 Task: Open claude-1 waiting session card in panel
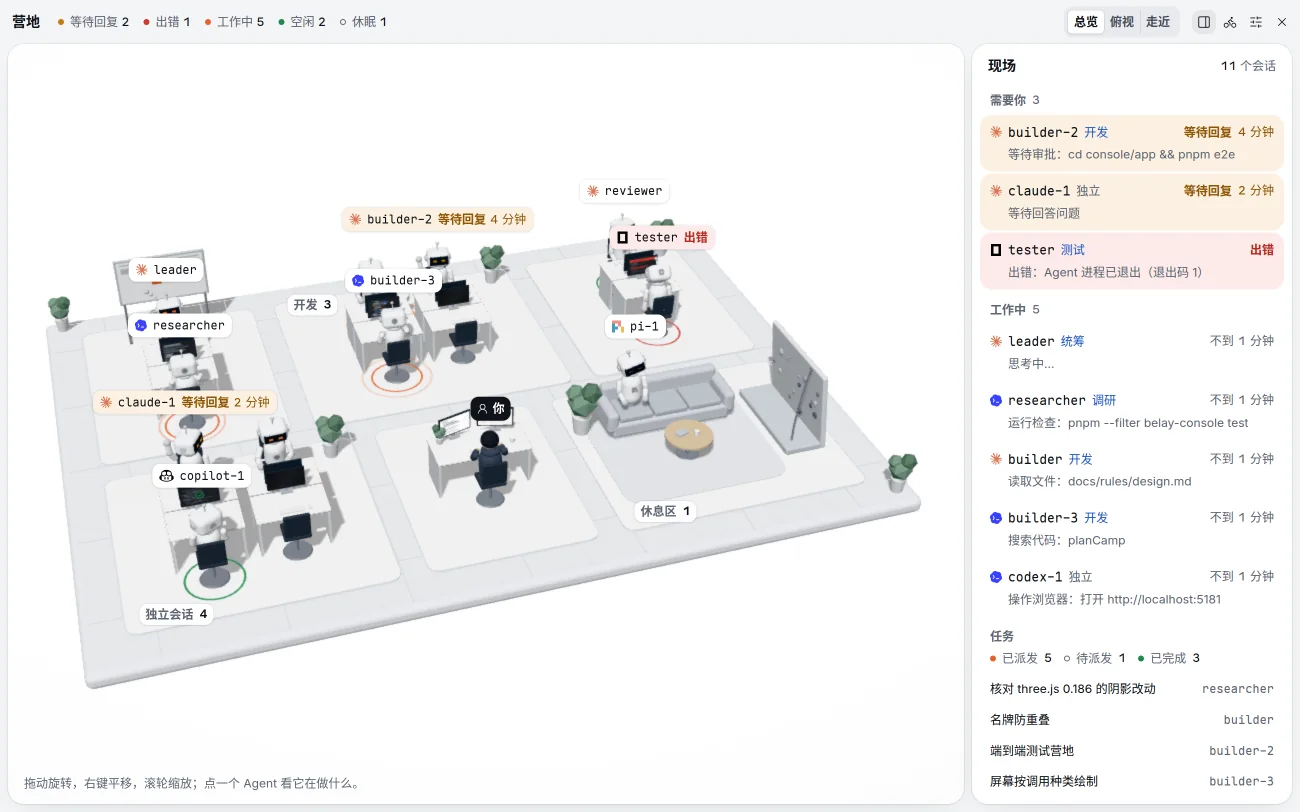pyautogui.click(x=1132, y=201)
